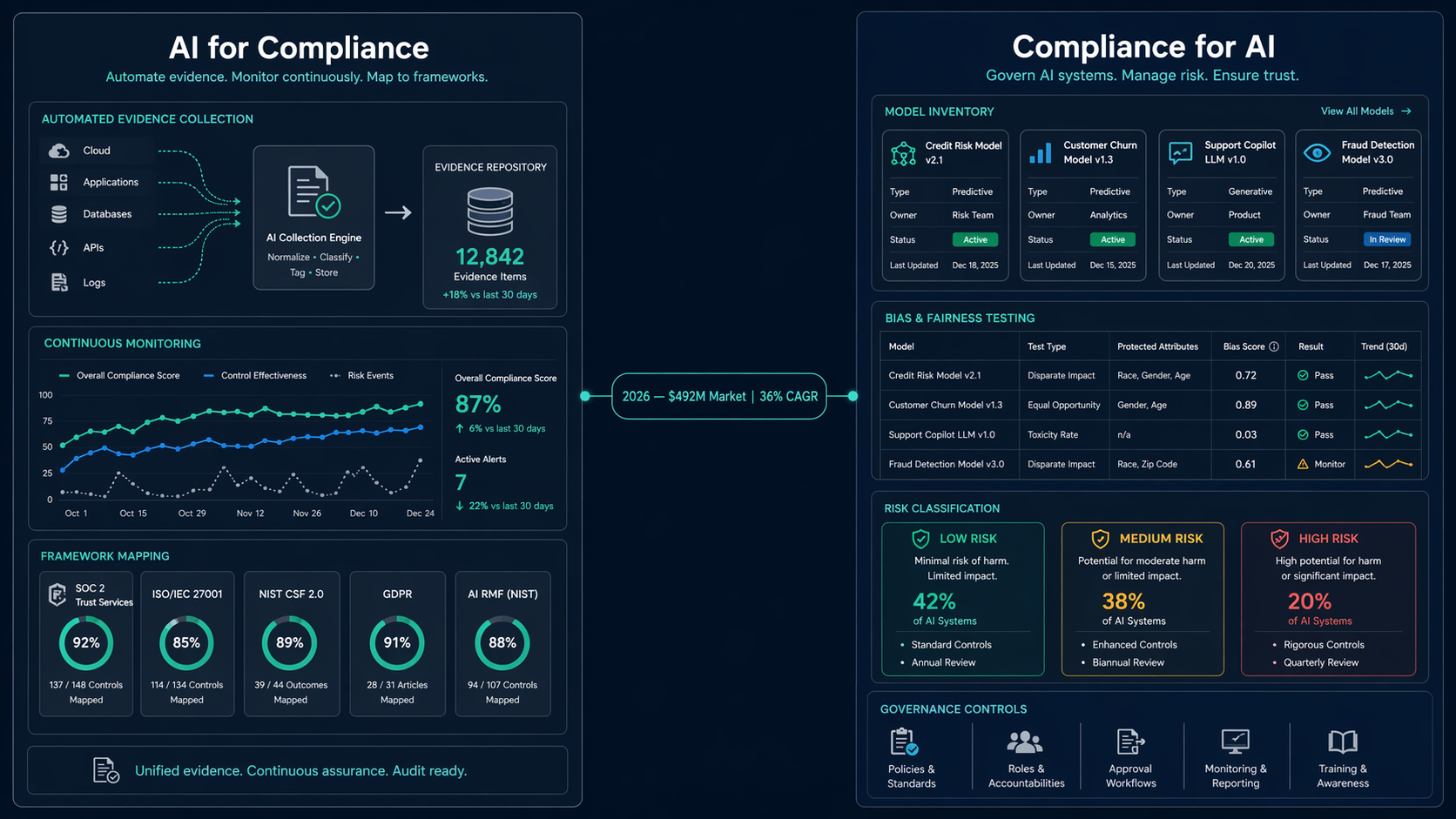Click the Customer Churn Model Active badge
The height and width of the screenshot is (819, 1456).
tap(1113, 239)
